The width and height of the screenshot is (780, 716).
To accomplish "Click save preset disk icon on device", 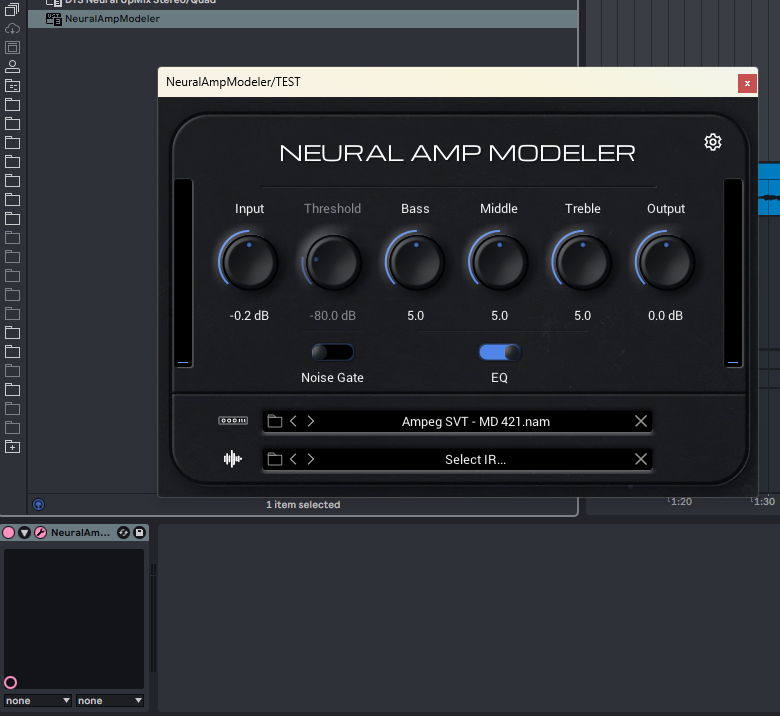I will (x=140, y=533).
